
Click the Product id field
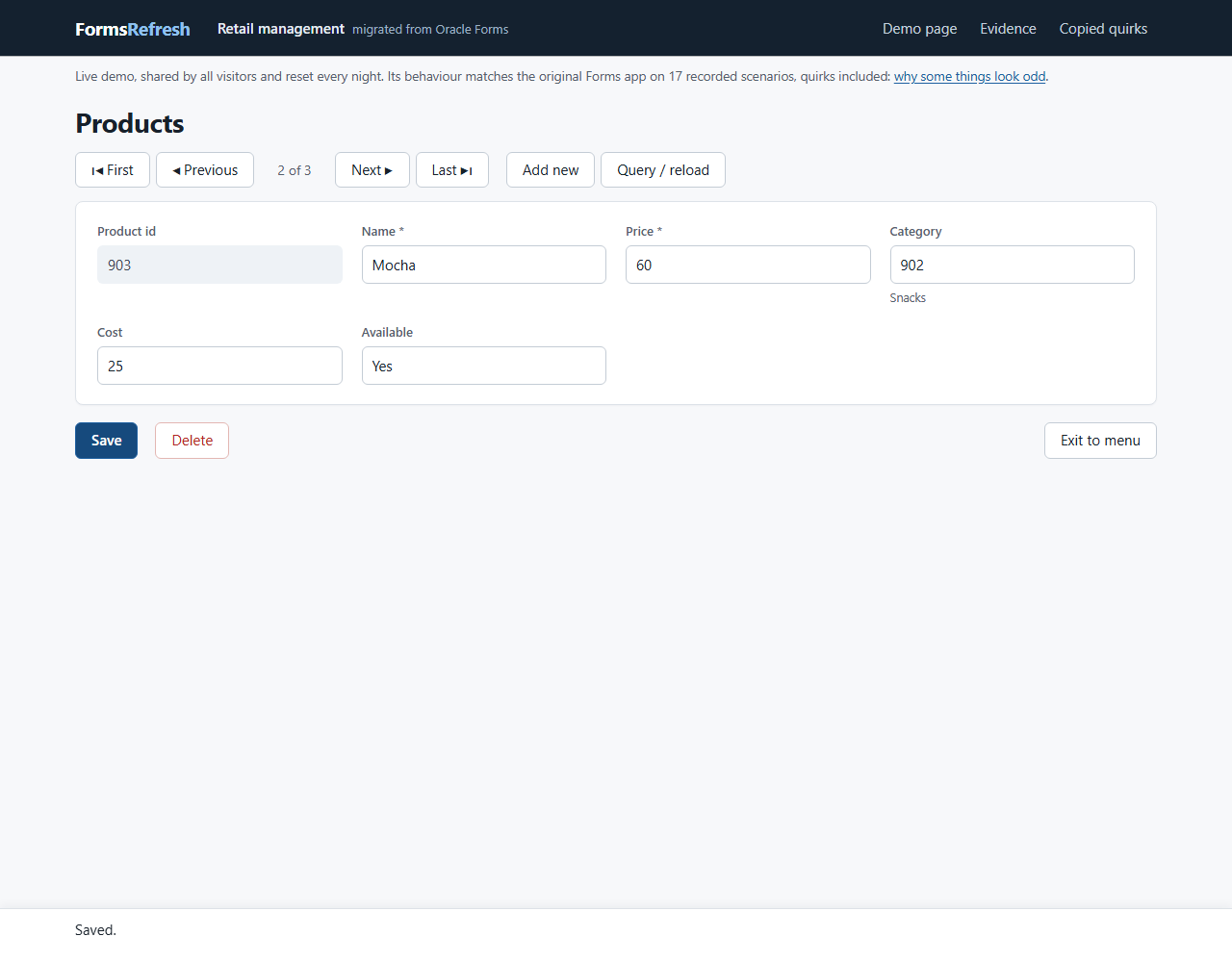[x=219, y=265]
